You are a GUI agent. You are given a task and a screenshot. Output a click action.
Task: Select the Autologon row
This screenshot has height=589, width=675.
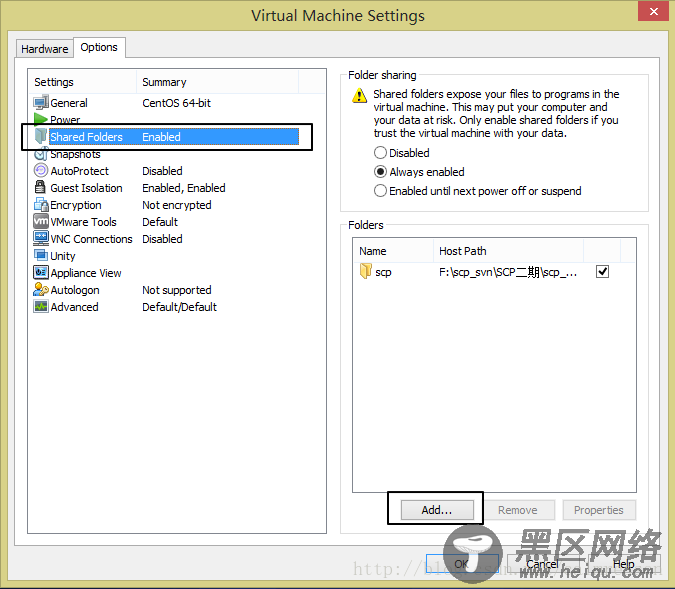(166, 290)
